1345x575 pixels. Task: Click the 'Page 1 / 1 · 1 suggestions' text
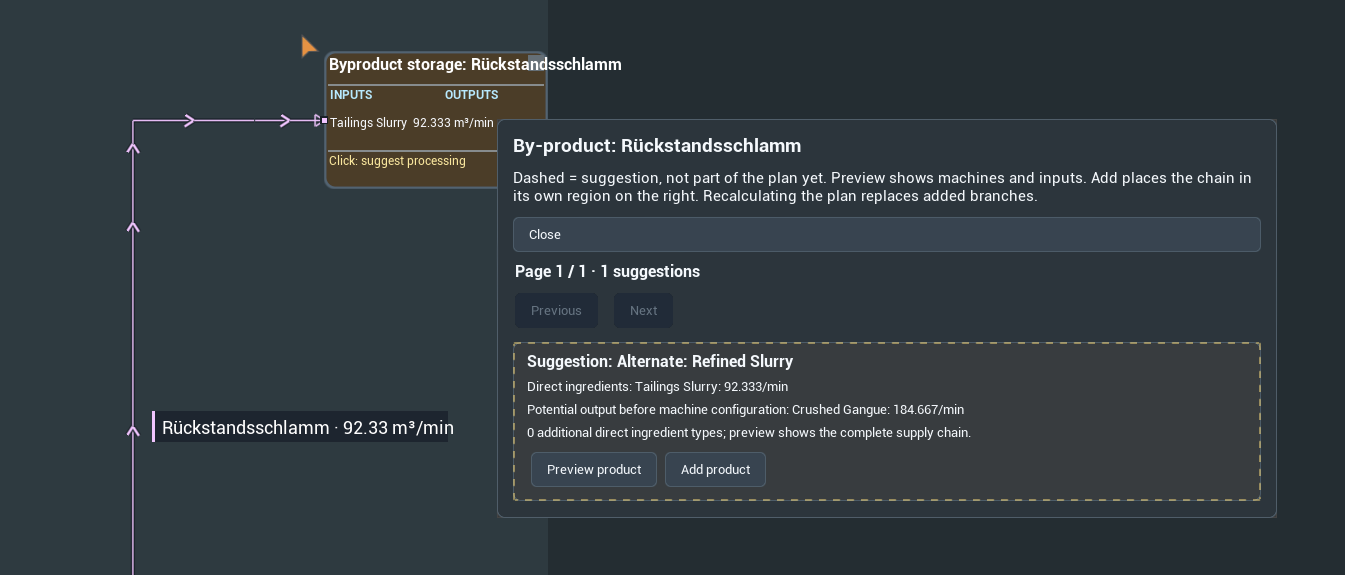click(x=607, y=271)
